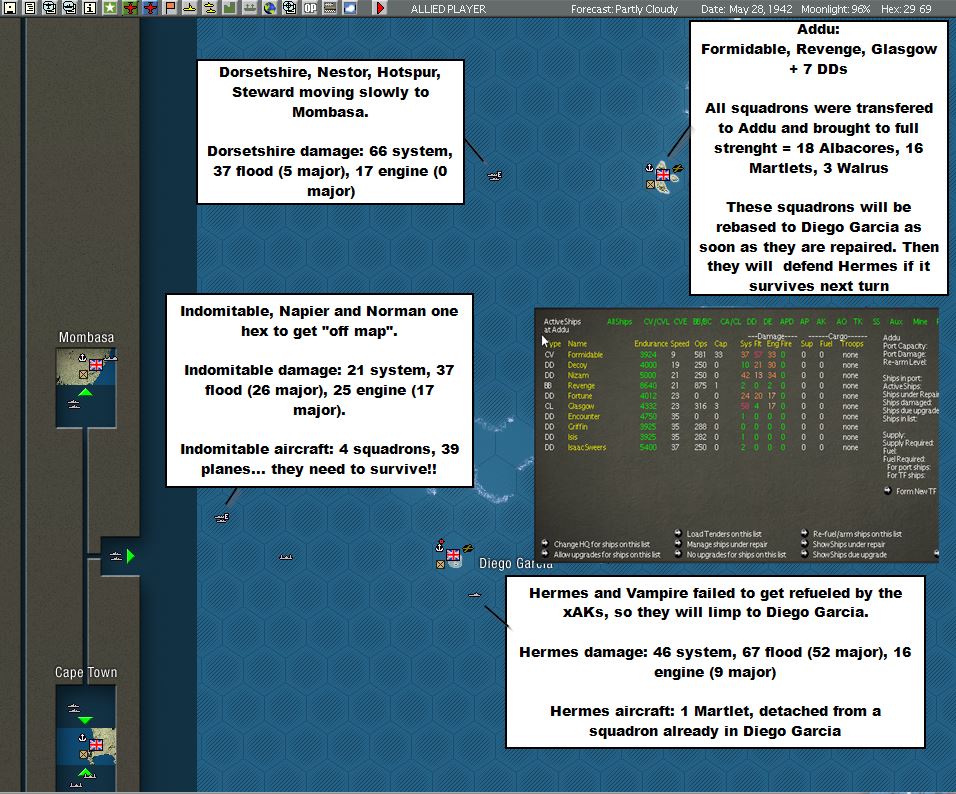Viewport: 956px width, 794px height.
Task: Filter ship list by CA/CL
Action: (730, 322)
